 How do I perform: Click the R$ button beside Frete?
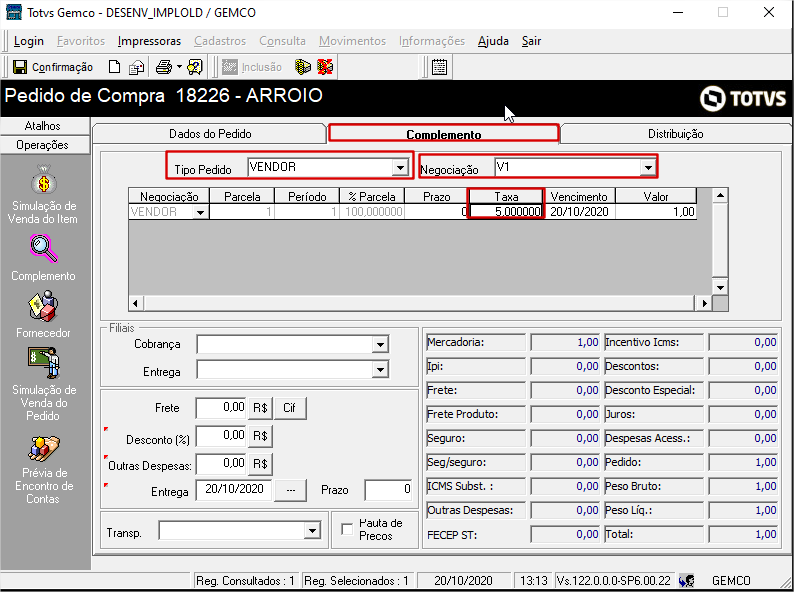click(260, 408)
